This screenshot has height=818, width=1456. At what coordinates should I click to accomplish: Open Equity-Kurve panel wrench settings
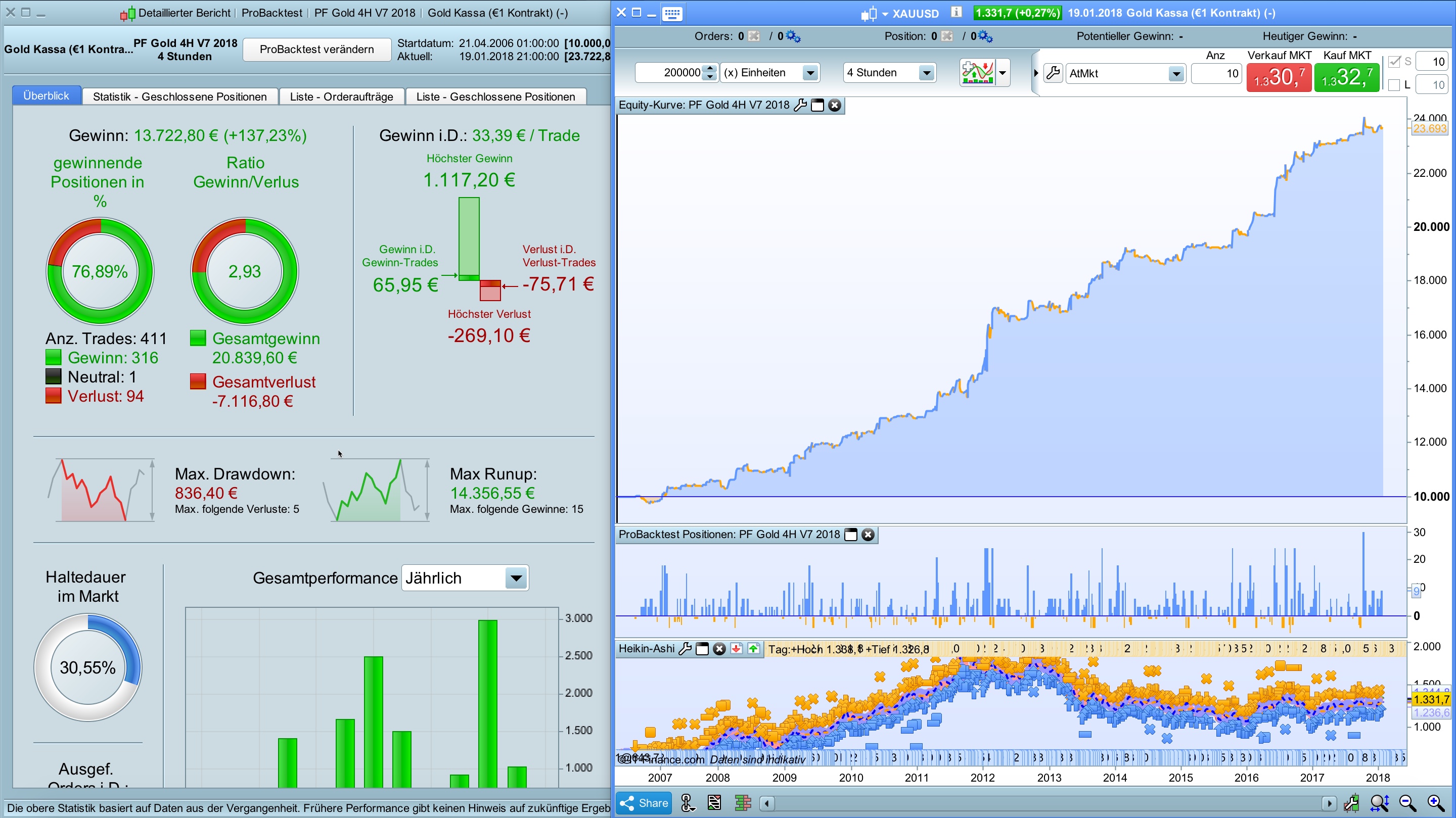[800, 105]
